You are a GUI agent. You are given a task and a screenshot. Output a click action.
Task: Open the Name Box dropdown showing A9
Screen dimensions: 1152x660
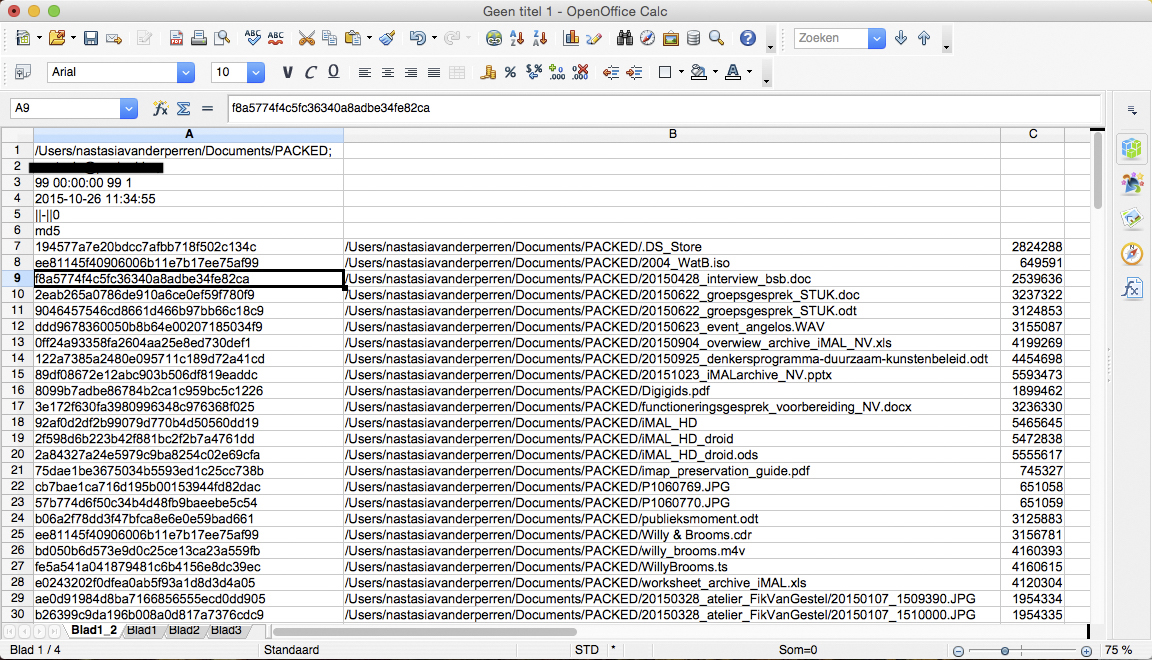pos(128,108)
